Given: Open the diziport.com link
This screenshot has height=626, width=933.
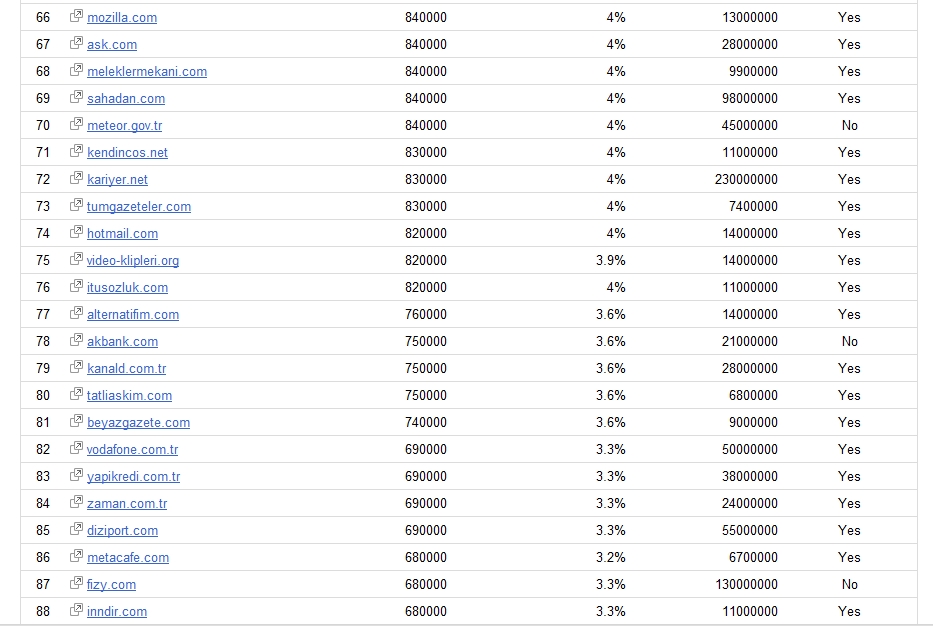Looking at the screenshot, I should (x=123, y=531).
